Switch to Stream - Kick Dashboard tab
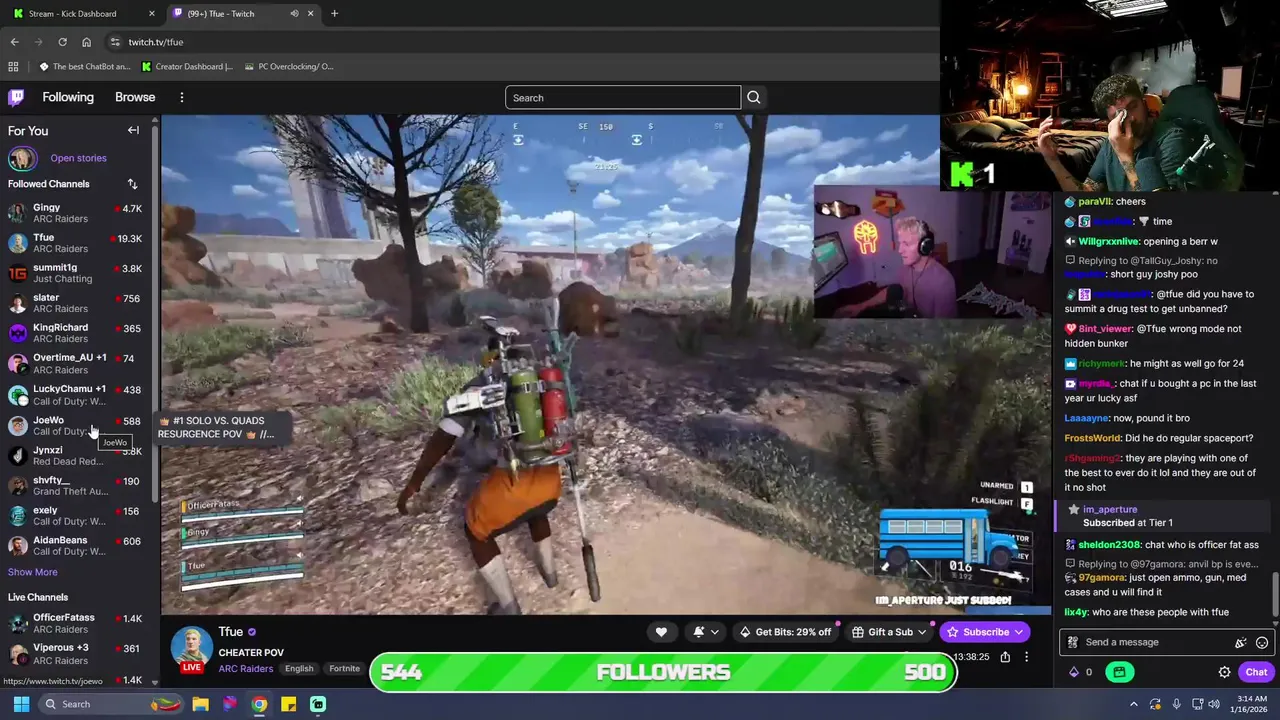Screen dimensions: 1280x720 pyautogui.click(x=82, y=13)
